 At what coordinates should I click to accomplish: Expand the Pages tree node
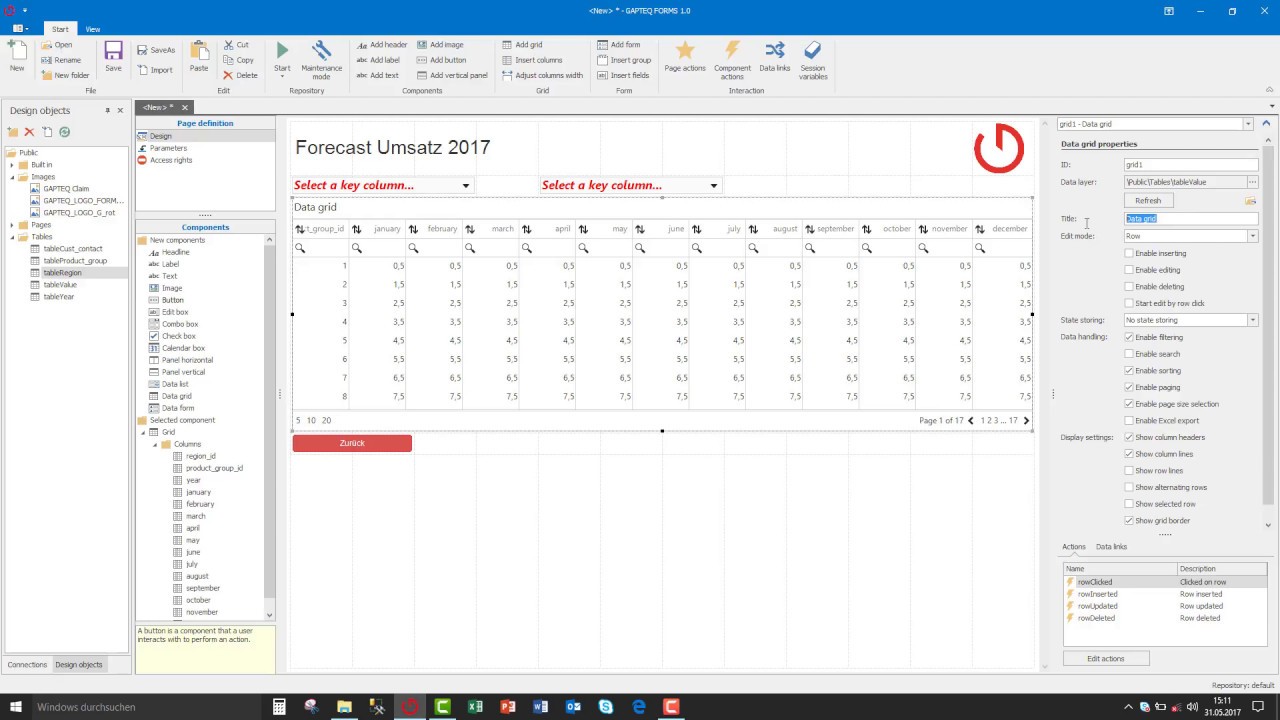[x=13, y=225]
